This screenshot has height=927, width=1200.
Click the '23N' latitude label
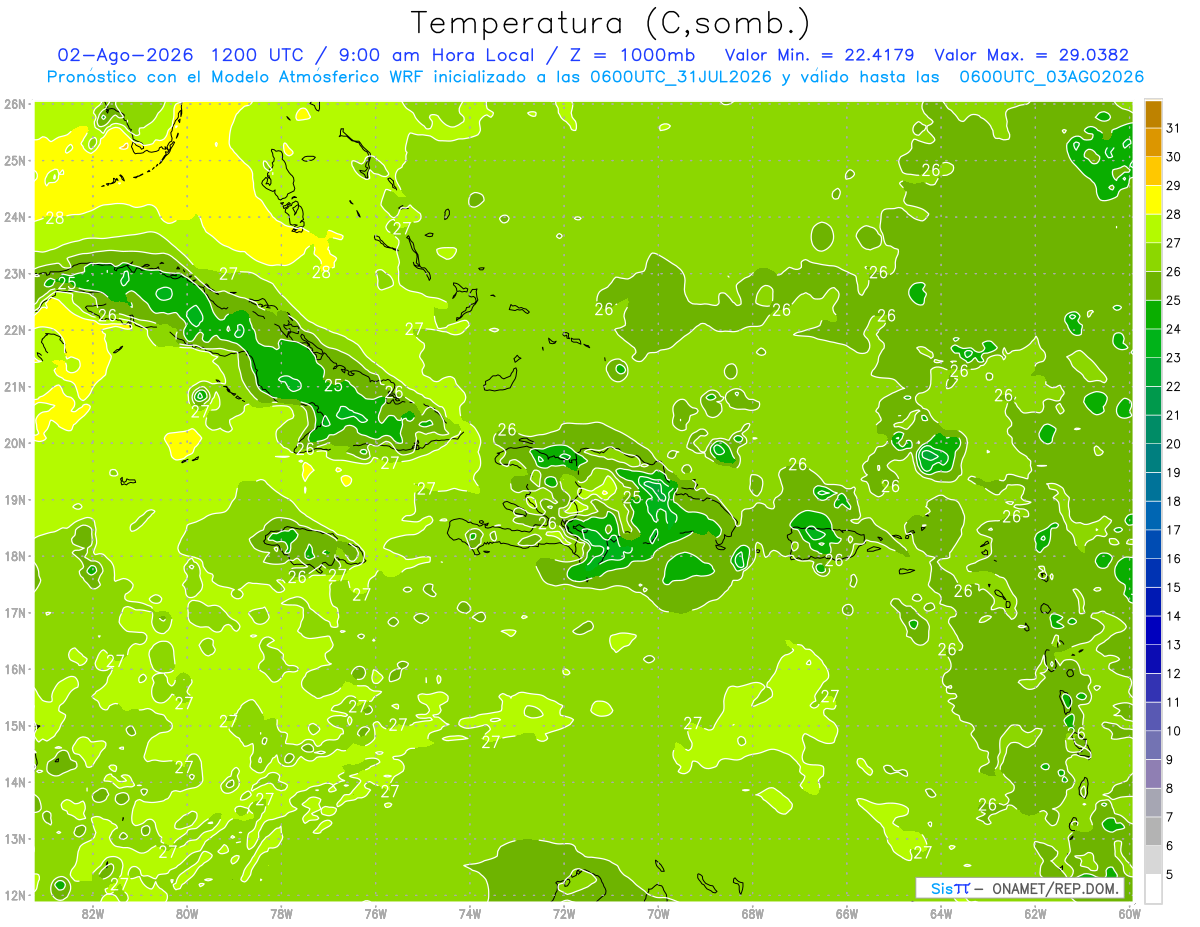(15, 273)
